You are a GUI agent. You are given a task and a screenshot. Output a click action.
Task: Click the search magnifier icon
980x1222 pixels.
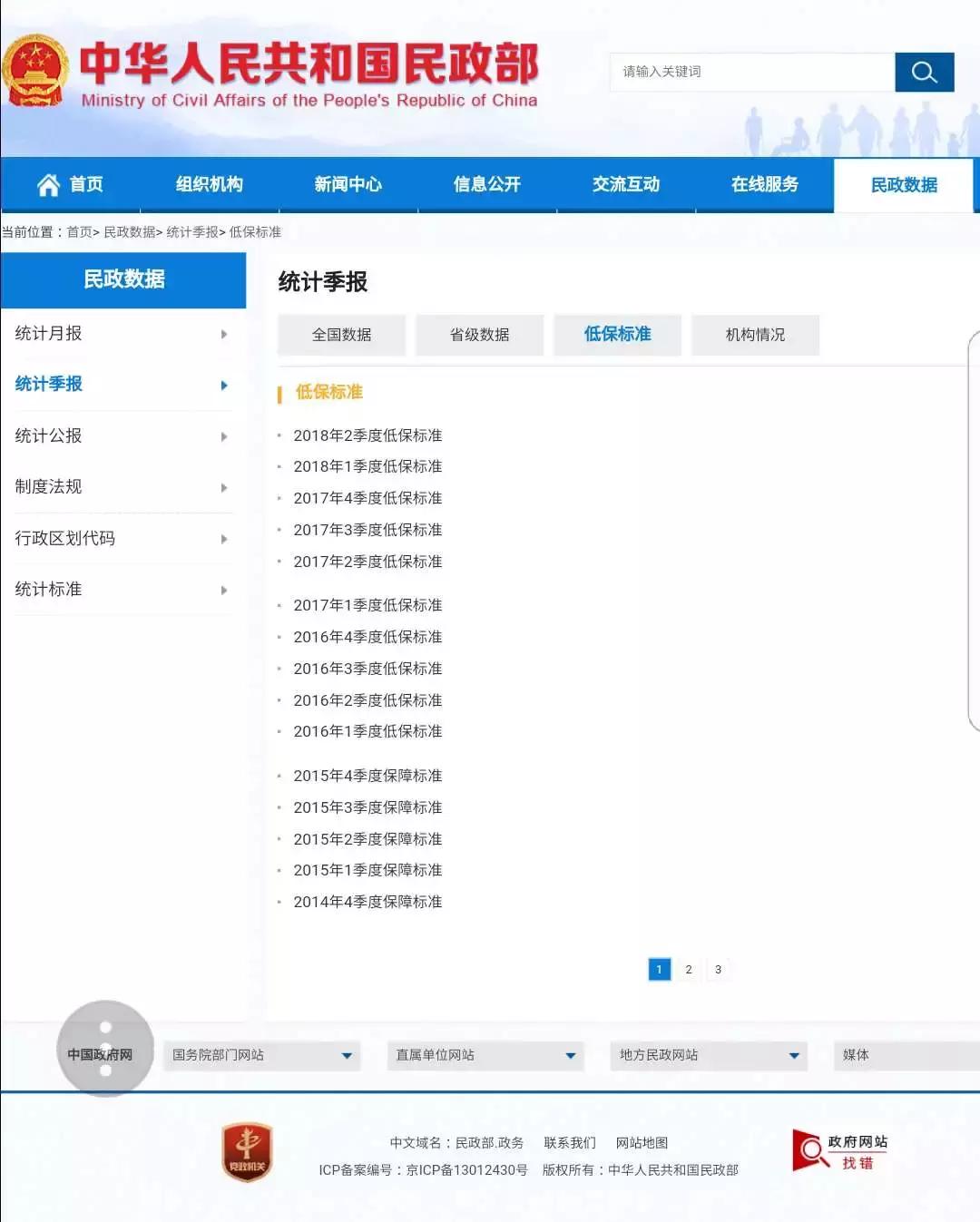[x=924, y=73]
